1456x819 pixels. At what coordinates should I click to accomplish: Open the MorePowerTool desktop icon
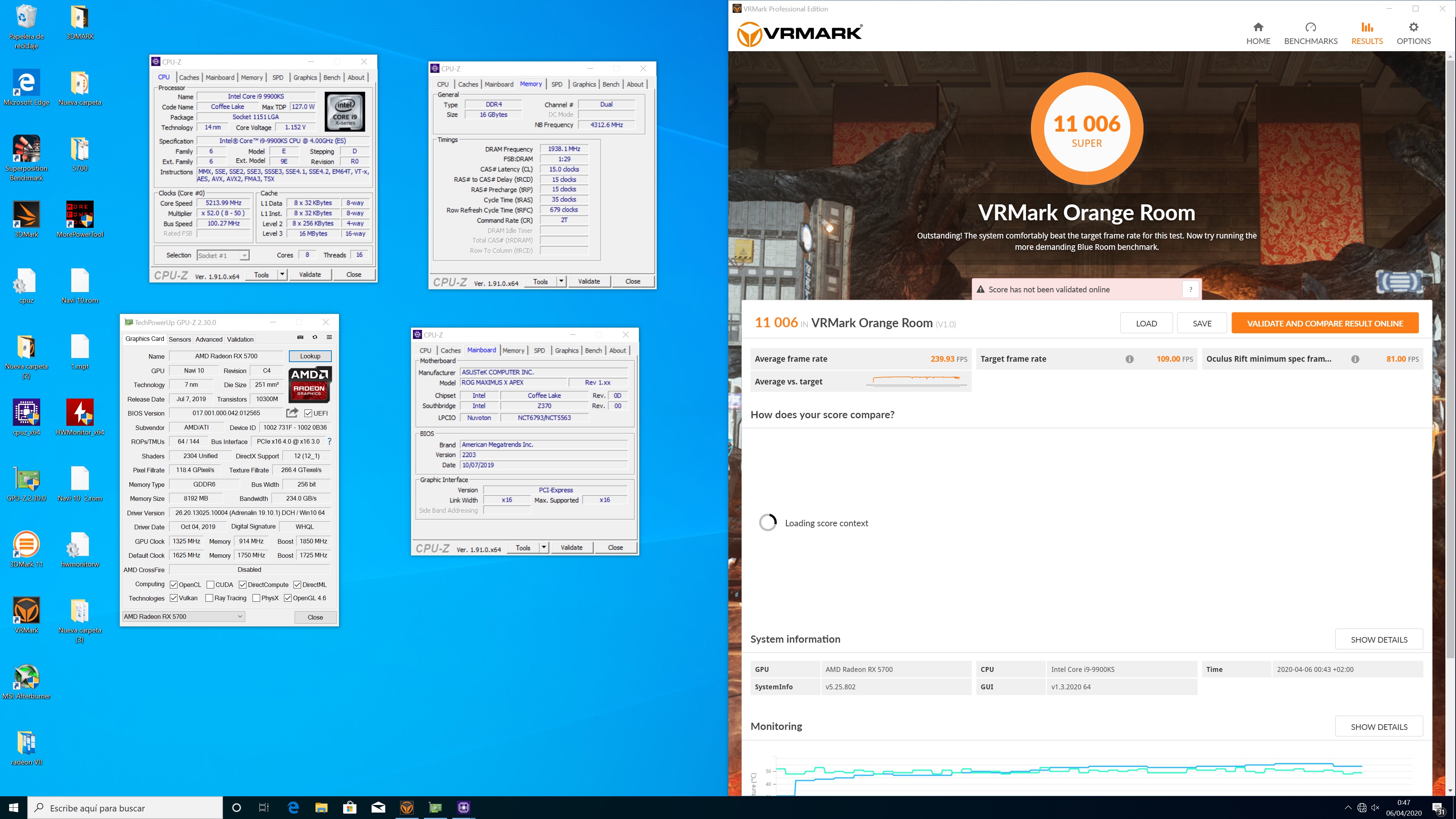pos(80,219)
